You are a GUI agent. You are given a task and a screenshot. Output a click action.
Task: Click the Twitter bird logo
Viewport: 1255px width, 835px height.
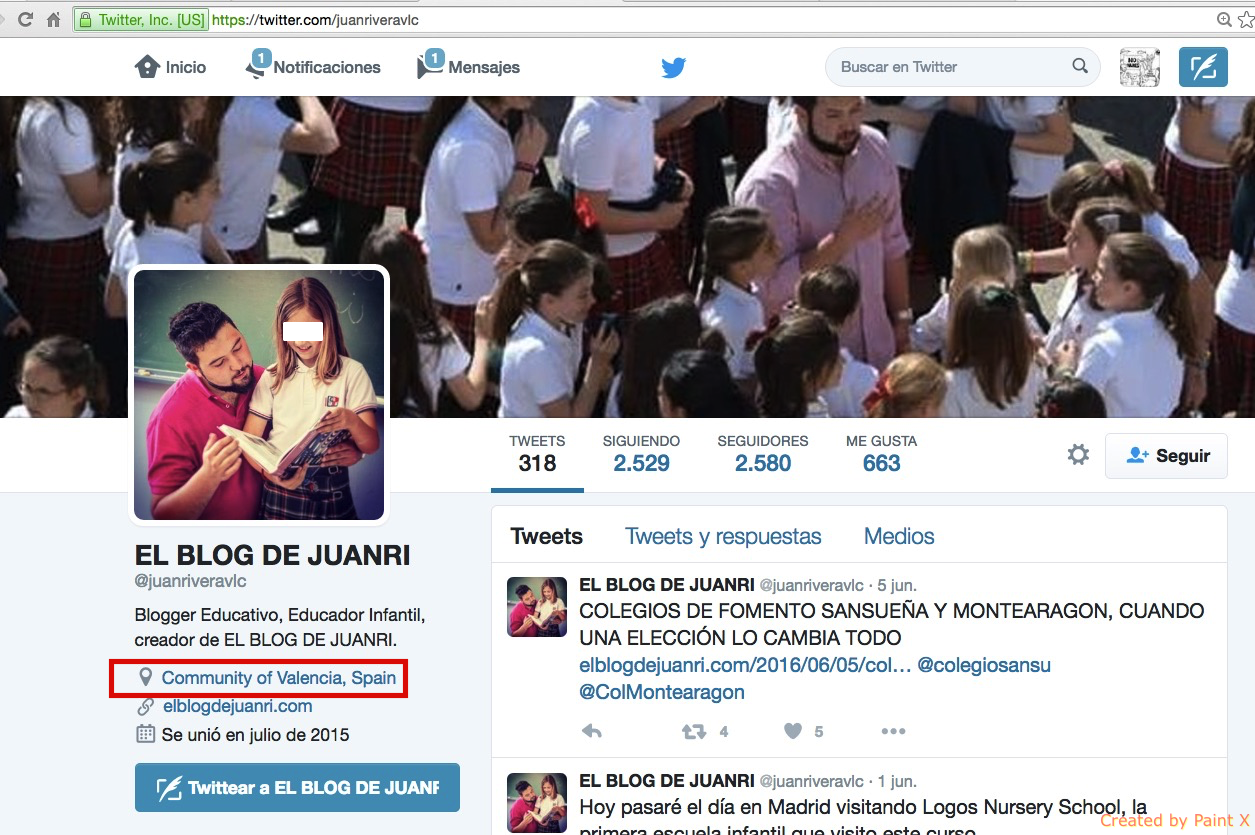click(x=673, y=68)
